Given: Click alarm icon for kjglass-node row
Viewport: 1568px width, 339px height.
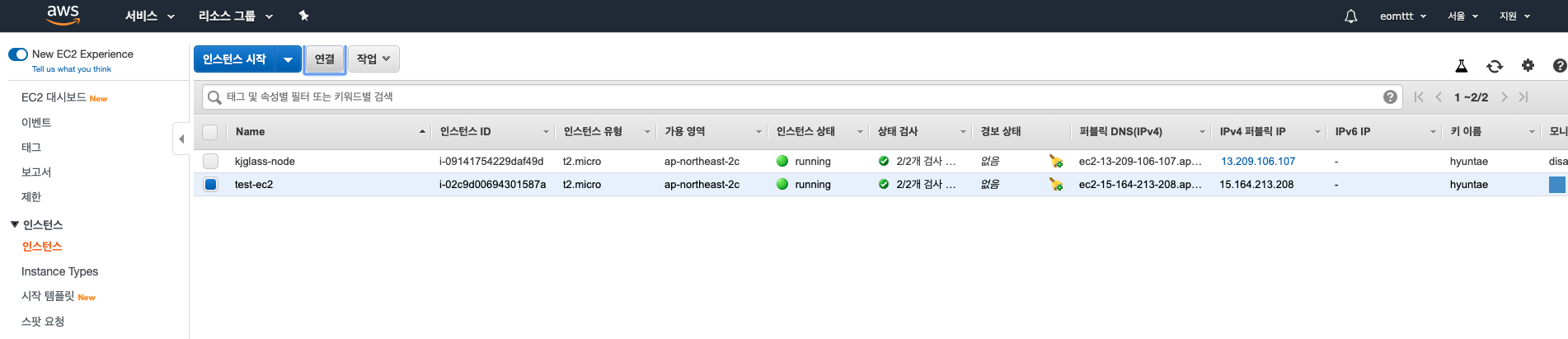Looking at the screenshot, I should coord(1055,161).
